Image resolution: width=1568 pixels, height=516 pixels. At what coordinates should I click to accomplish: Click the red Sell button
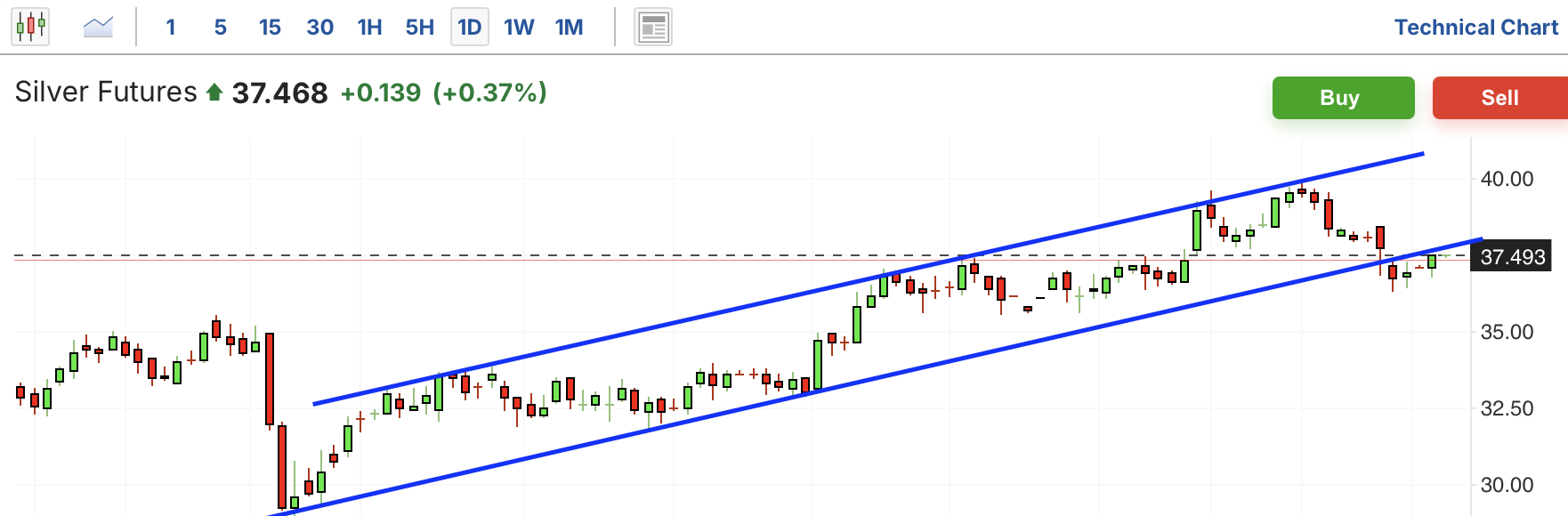coord(1500,98)
